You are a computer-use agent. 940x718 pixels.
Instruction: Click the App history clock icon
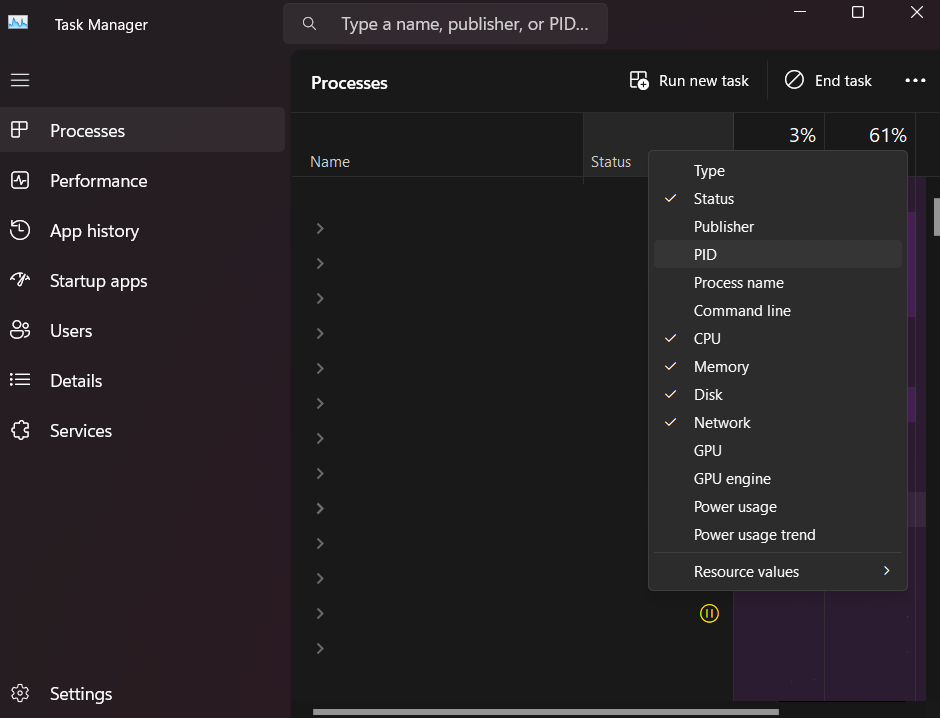20,230
